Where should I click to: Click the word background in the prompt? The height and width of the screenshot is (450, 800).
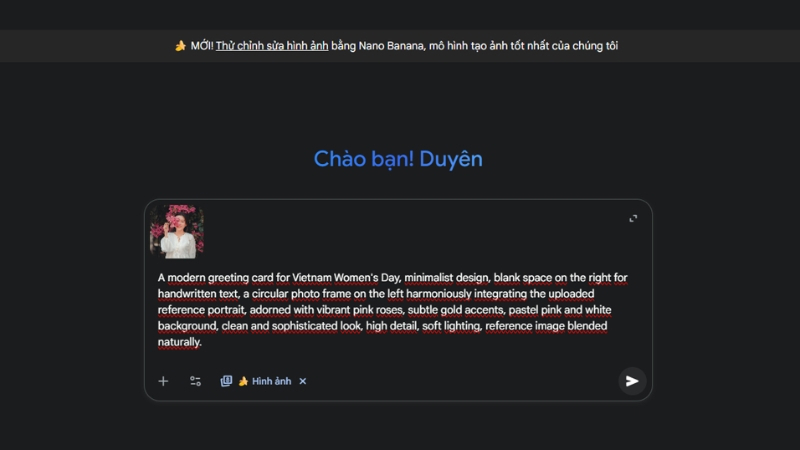187,326
